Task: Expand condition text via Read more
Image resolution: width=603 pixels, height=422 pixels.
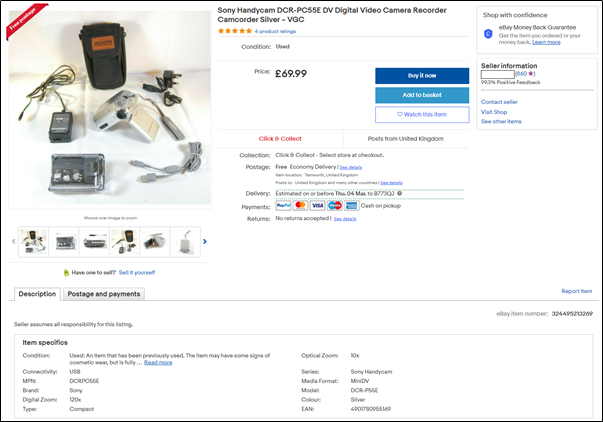Action: (x=158, y=363)
